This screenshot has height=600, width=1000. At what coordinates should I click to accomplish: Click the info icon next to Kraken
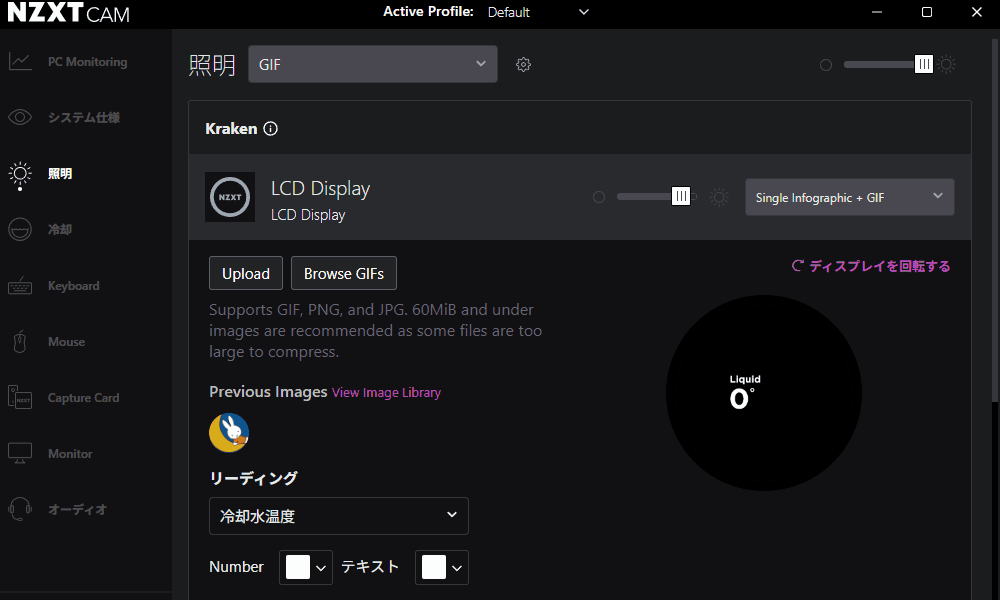point(270,129)
